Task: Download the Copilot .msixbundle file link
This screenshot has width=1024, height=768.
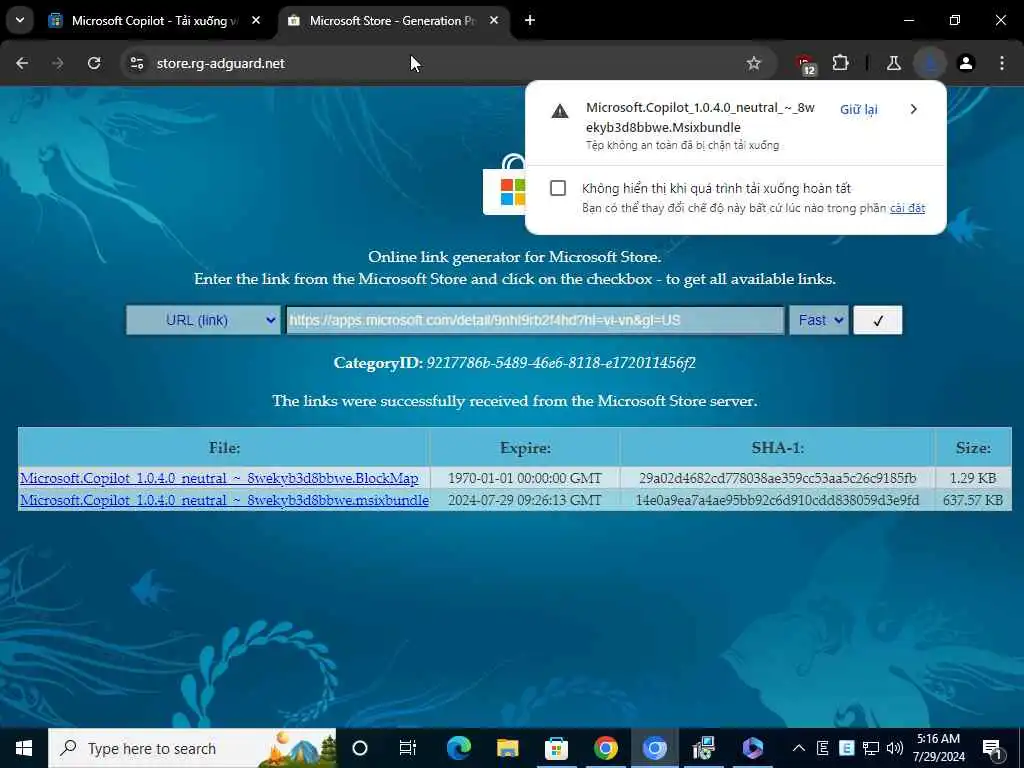Action: click(224, 500)
